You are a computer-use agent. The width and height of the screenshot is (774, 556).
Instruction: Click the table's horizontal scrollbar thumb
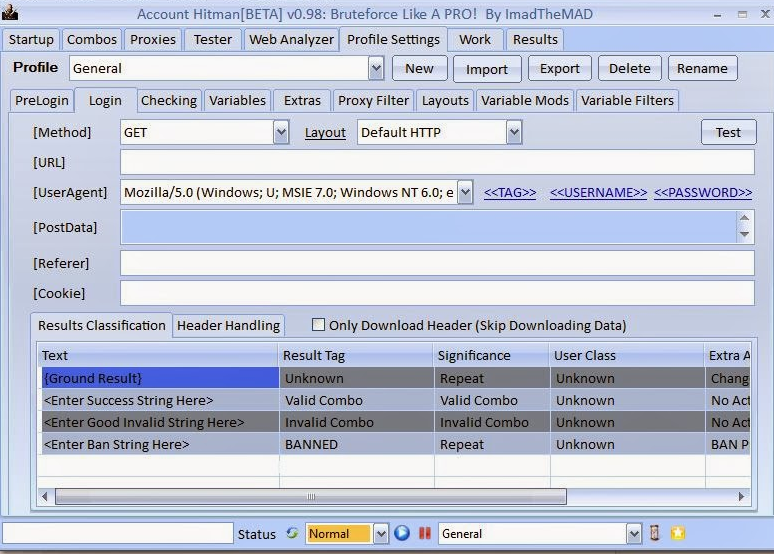[x=310, y=496]
